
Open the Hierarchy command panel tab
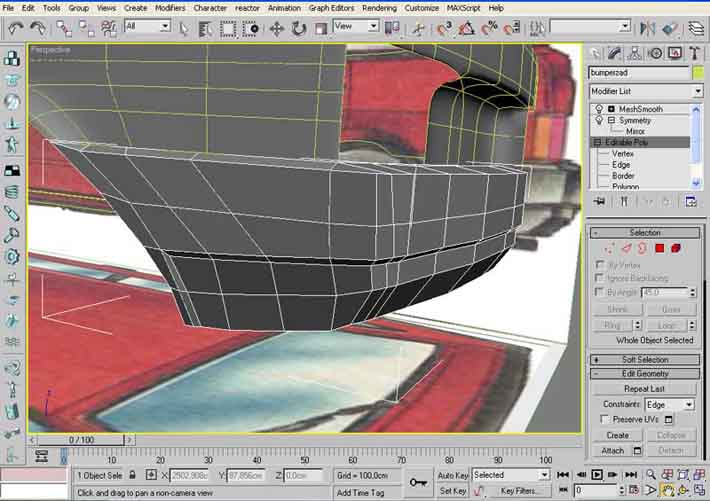point(634,53)
